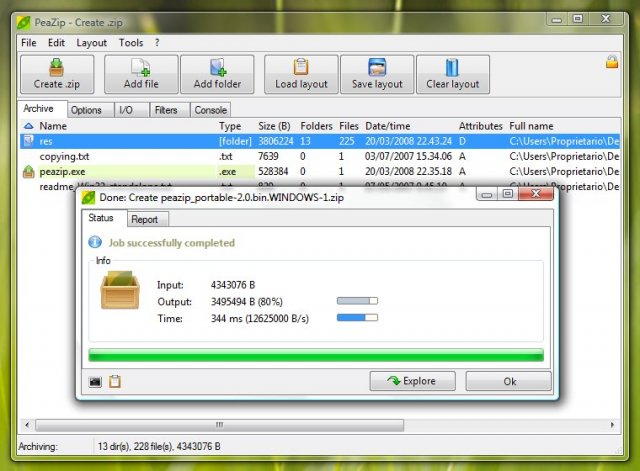
Task: Click input value 4343076 B
Action: [233, 285]
